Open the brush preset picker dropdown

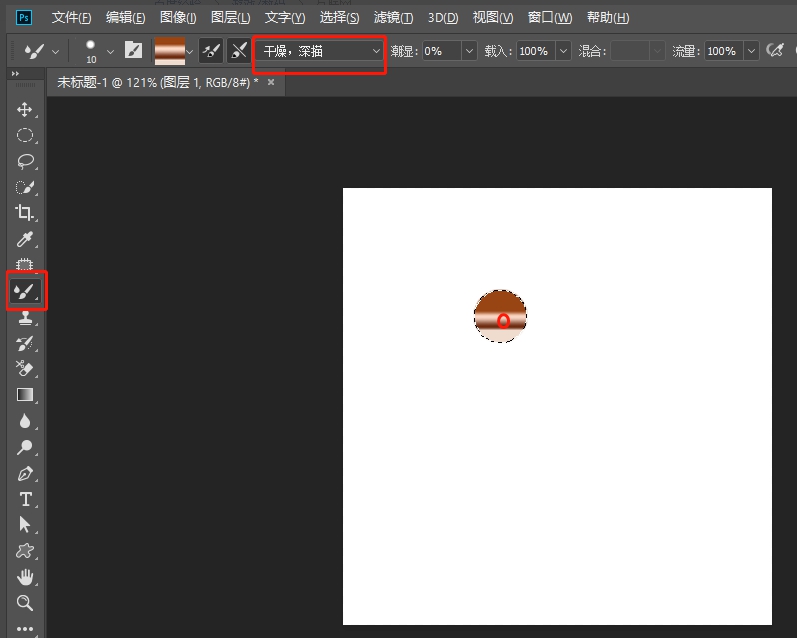(110, 50)
